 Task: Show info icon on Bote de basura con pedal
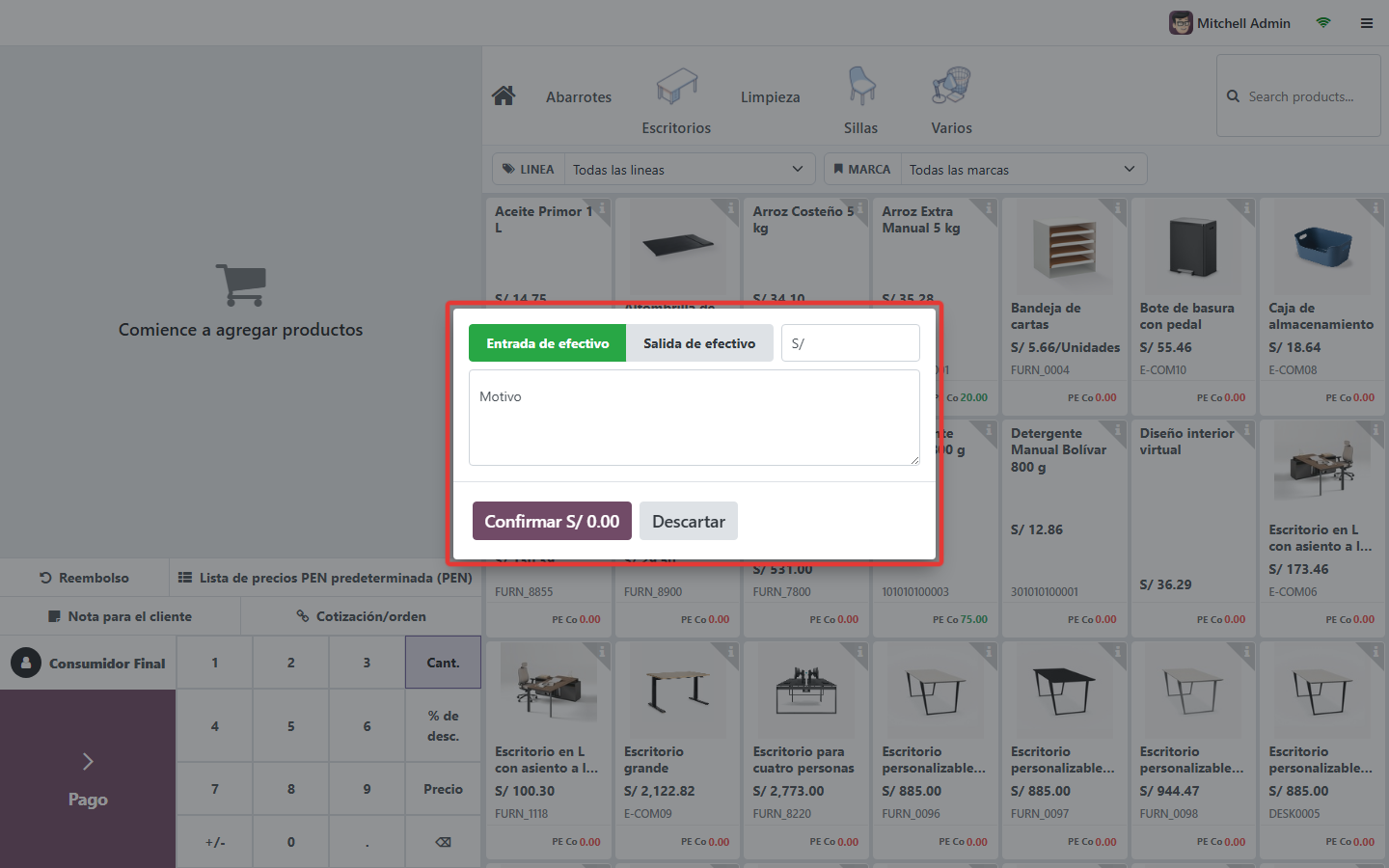[x=1246, y=207]
